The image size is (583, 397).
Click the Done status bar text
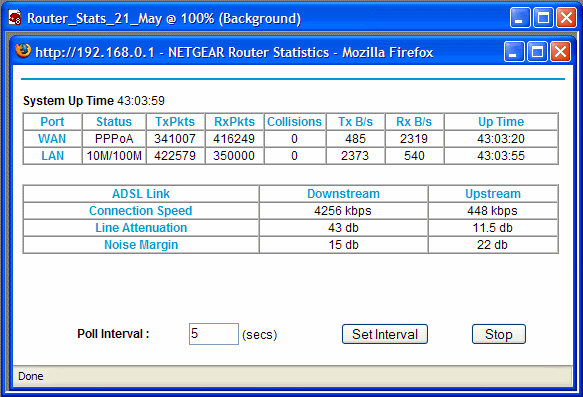(x=31, y=376)
